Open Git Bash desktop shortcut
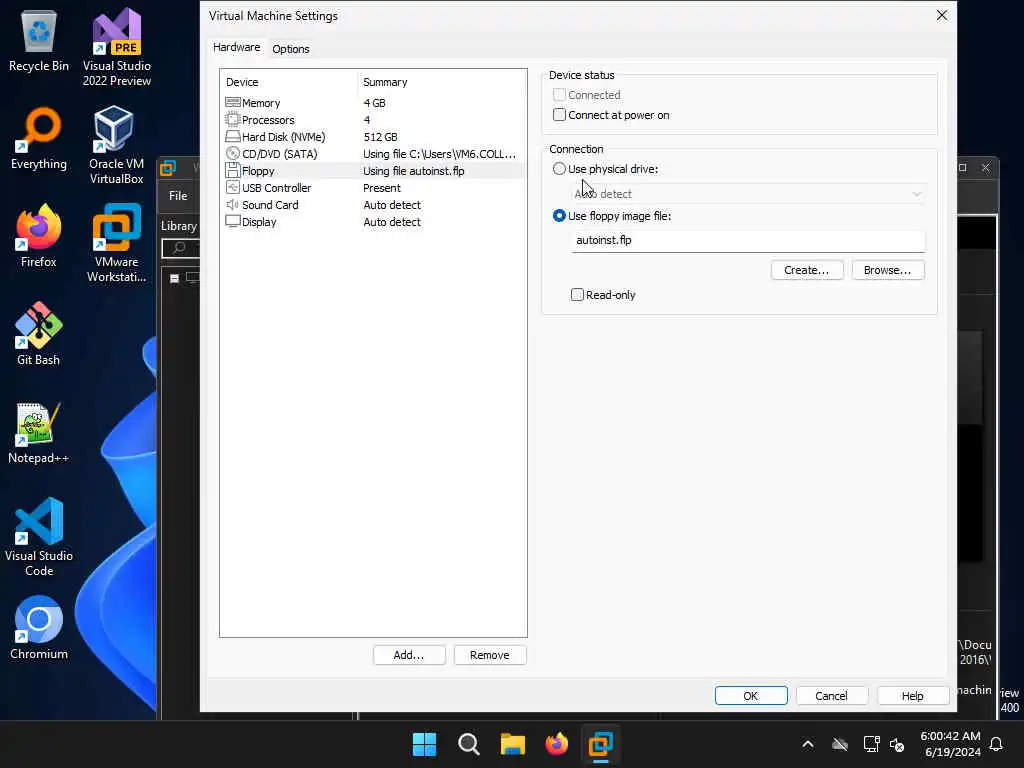This screenshot has width=1024, height=768. click(x=39, y=334)
